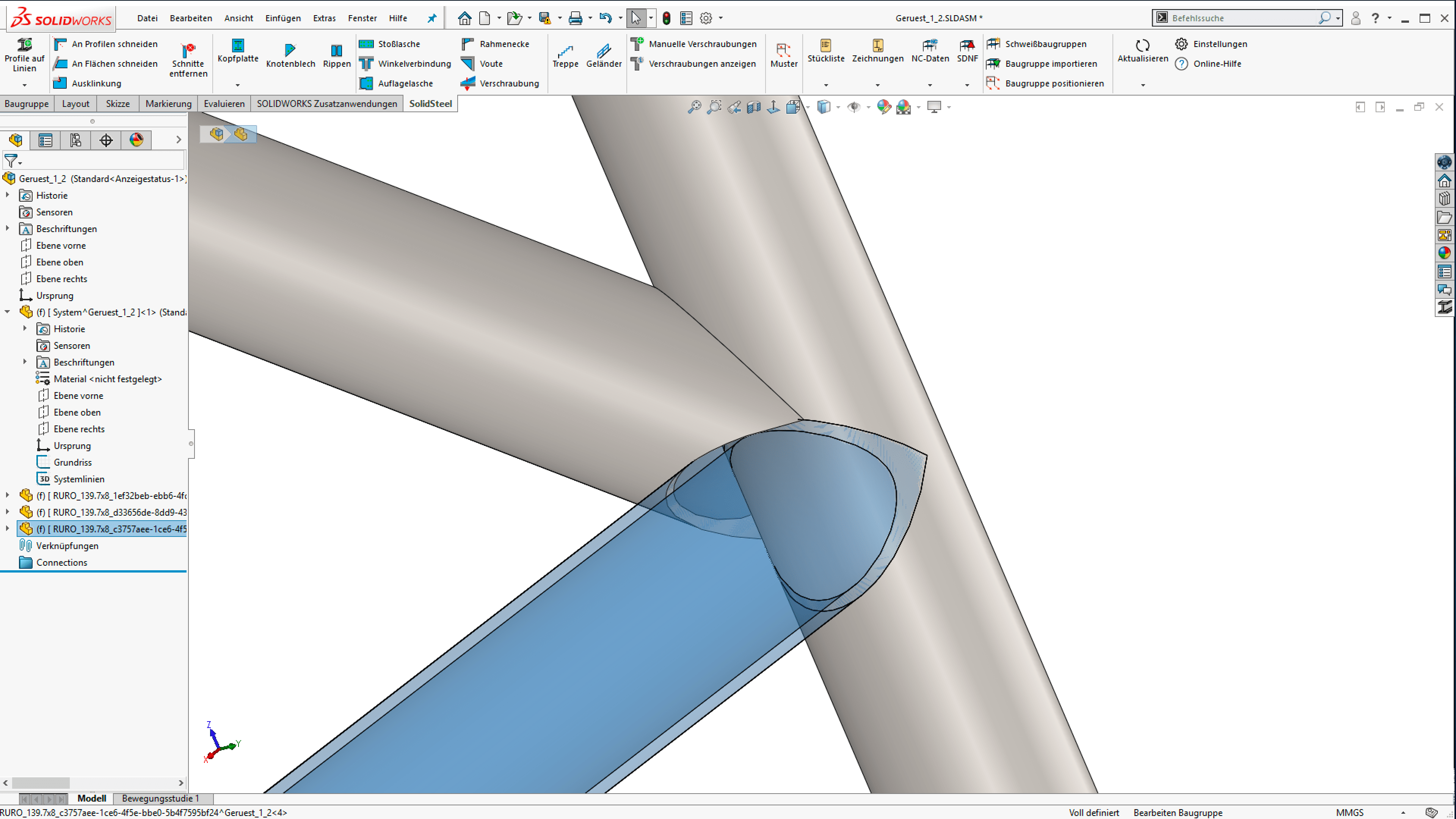Click Verschraubungen anzeigen

tap(693, 64)
